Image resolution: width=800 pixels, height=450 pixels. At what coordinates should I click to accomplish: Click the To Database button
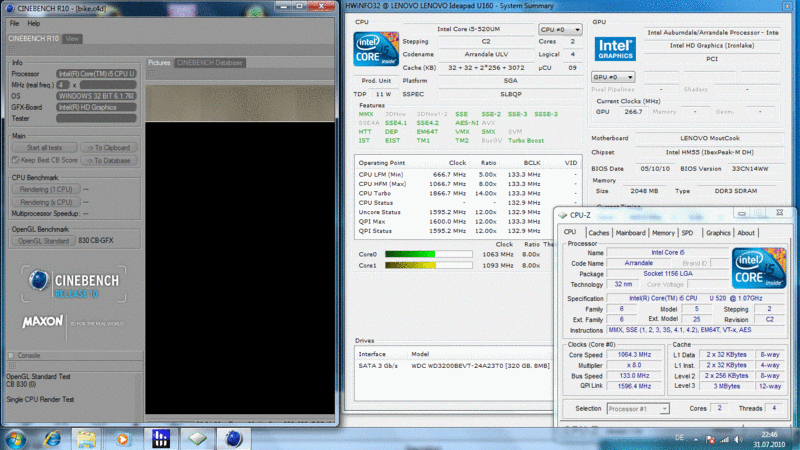point(109,161)
